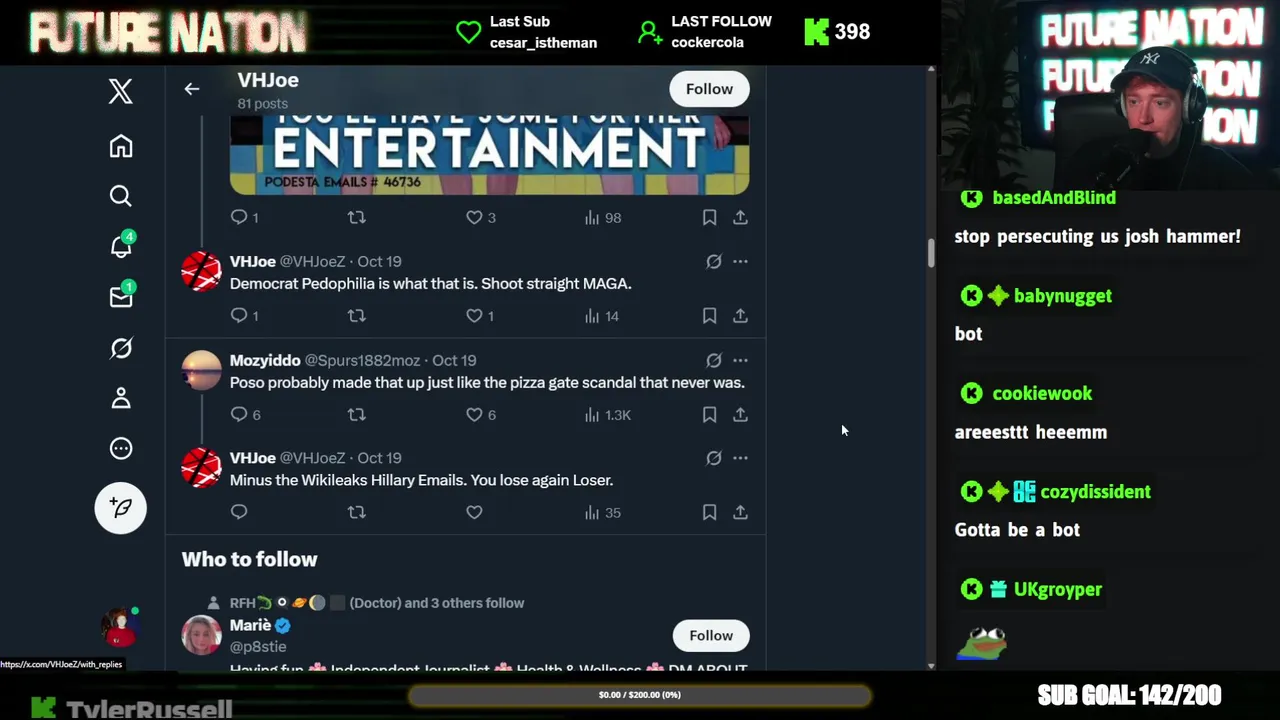The height and width of the screenshot is (720, 1280).
Task: View analytics showing 1.3K views
Action: tap(607, 414)
